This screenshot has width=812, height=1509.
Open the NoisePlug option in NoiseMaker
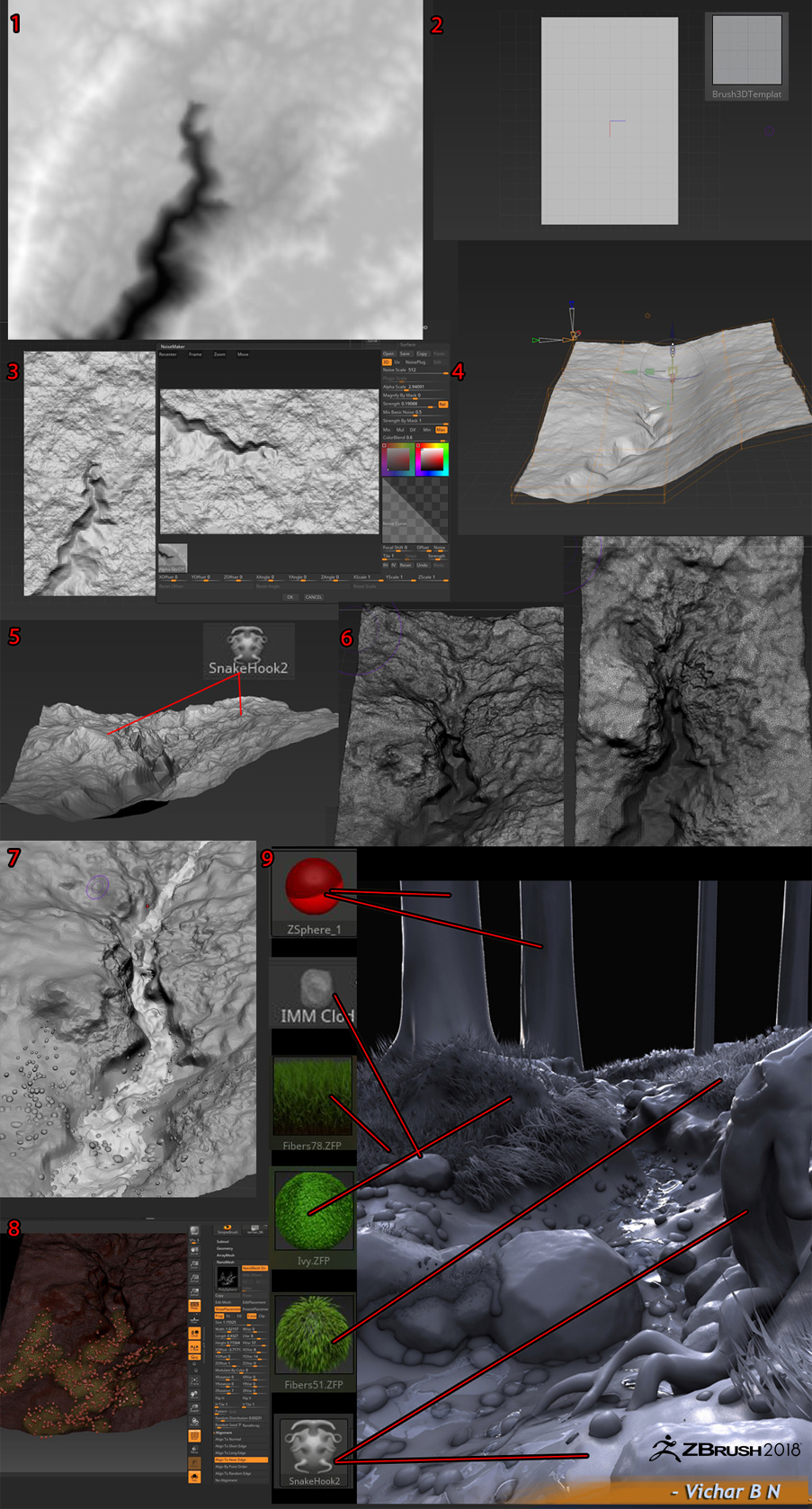pos(417,362)
